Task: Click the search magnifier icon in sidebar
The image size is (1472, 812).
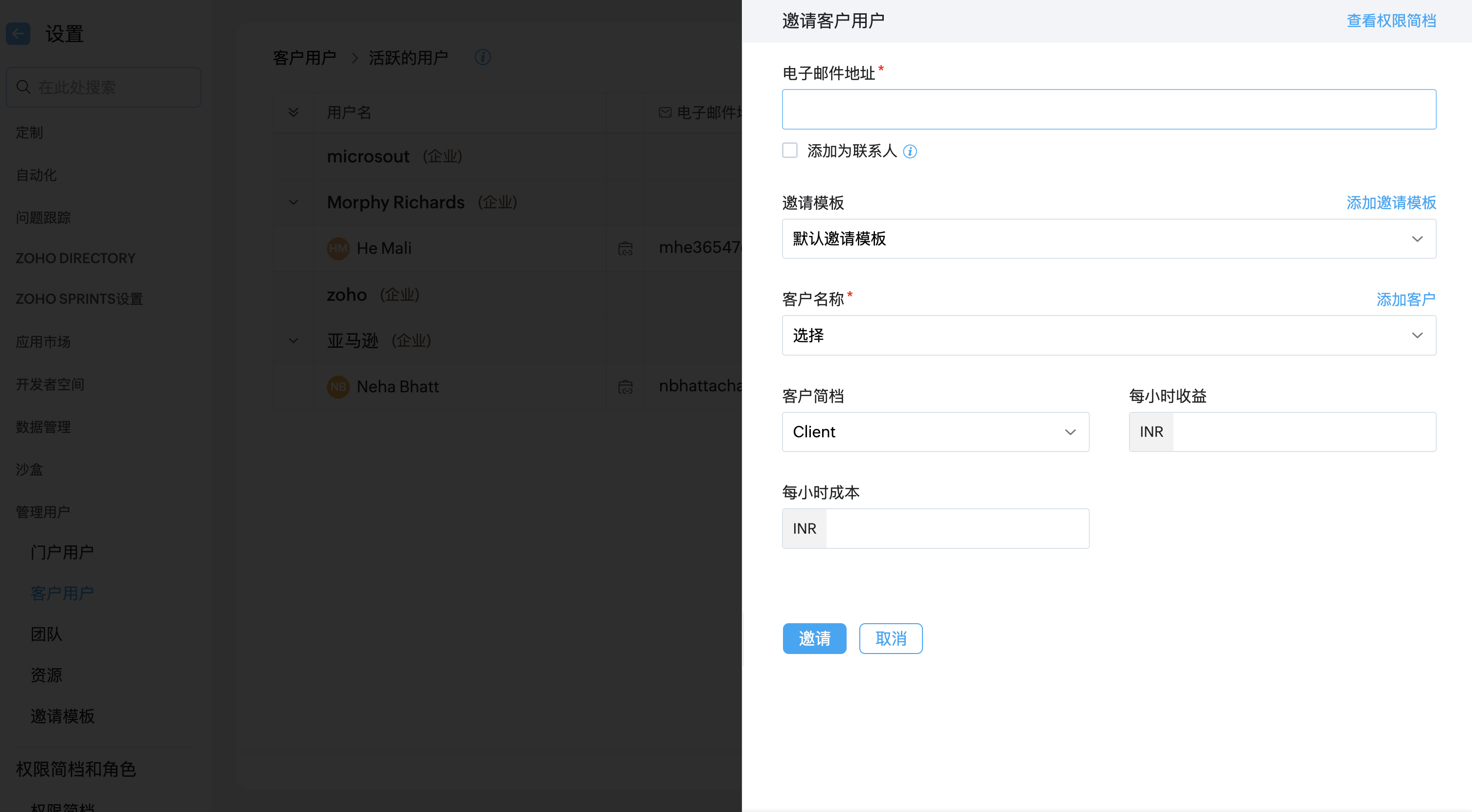Action: point(23,87)
